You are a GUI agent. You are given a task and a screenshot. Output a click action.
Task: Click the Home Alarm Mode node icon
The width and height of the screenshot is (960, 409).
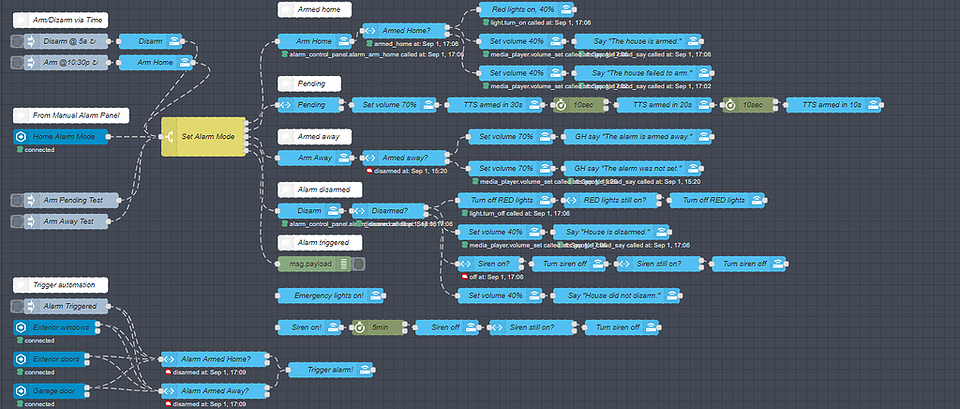tap(20, 137)
